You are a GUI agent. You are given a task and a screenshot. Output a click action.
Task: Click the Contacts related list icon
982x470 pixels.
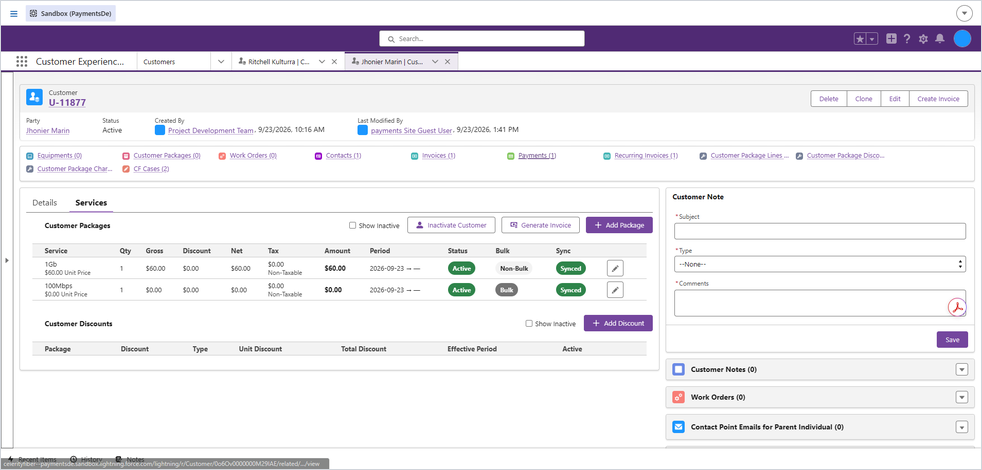point(318,155)
